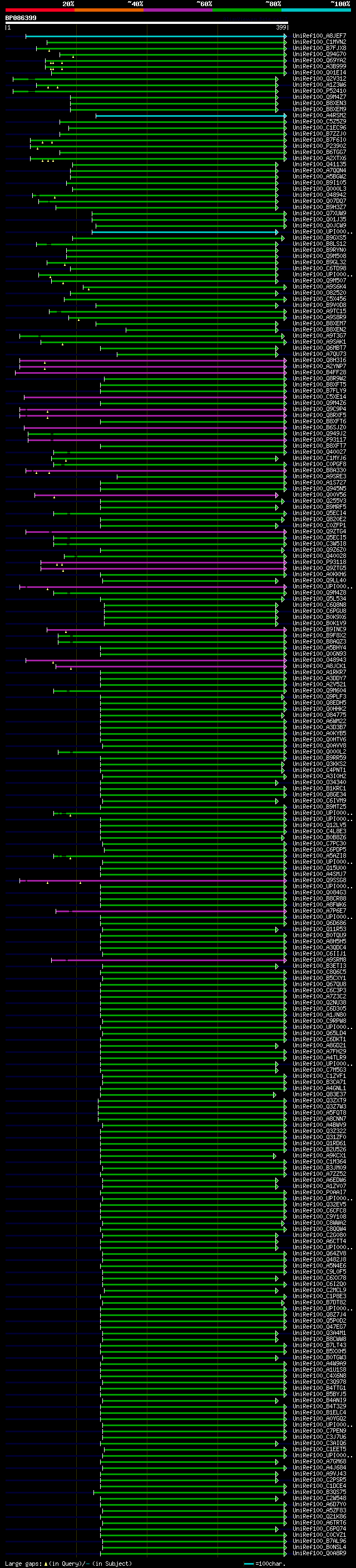356x1568 pixels.
Task: Select the UniRef100_Q9M4Z7 entry
Action: coord(319,97)
